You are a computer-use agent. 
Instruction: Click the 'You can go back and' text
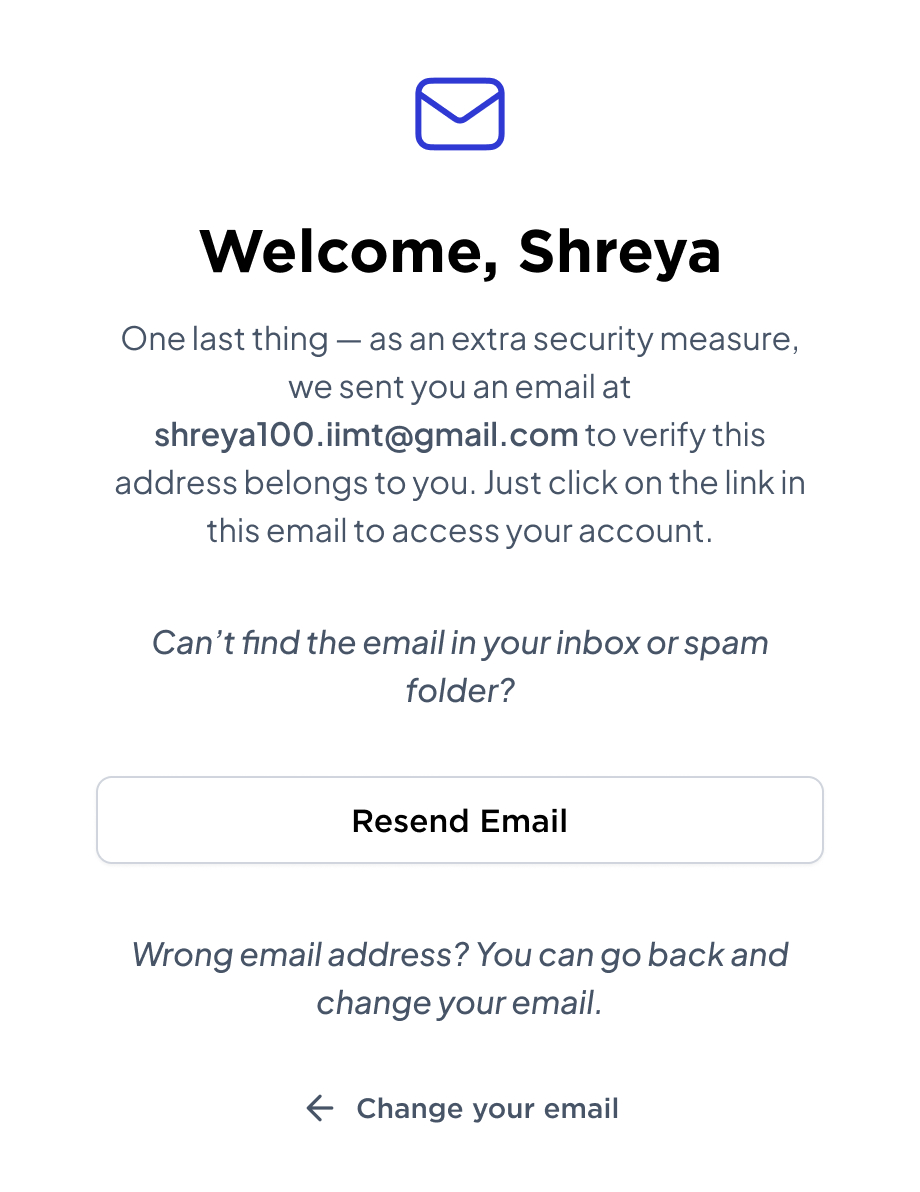[x=633, y=955]
